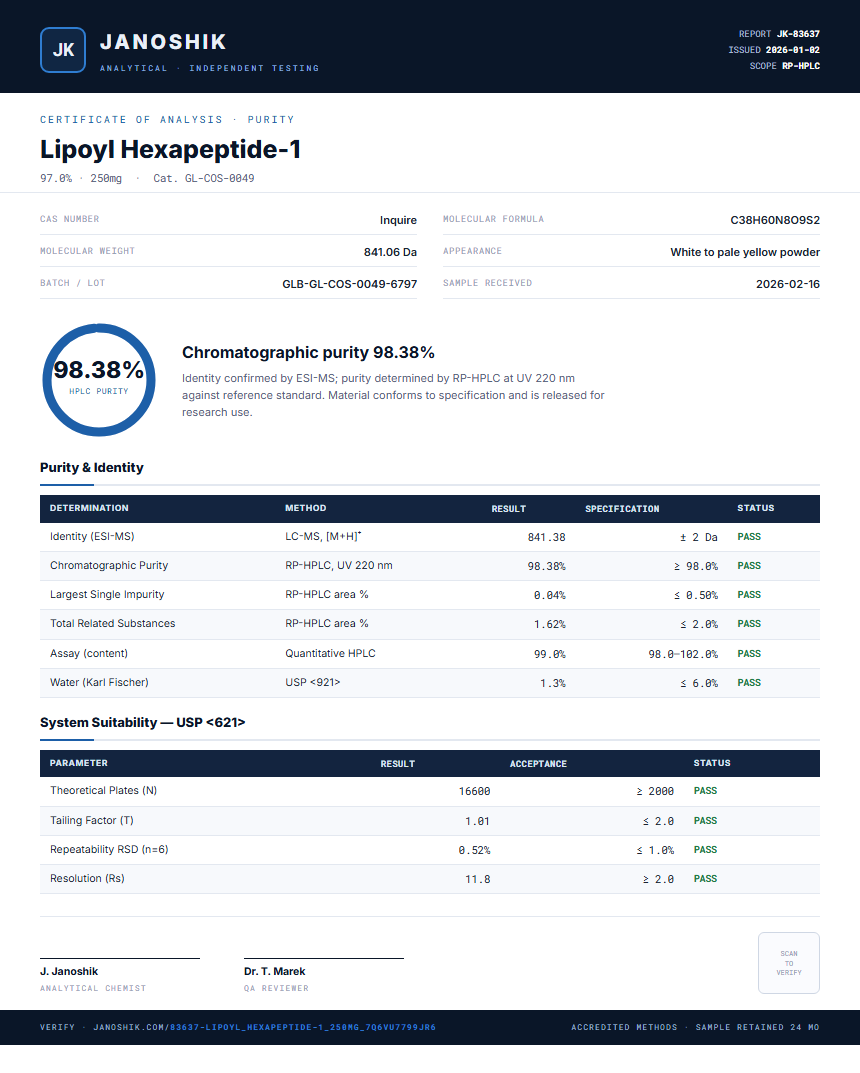Click the SPECIFICATION column header
Viewport: 860px width, 1073px height.
tap(622, 508)
